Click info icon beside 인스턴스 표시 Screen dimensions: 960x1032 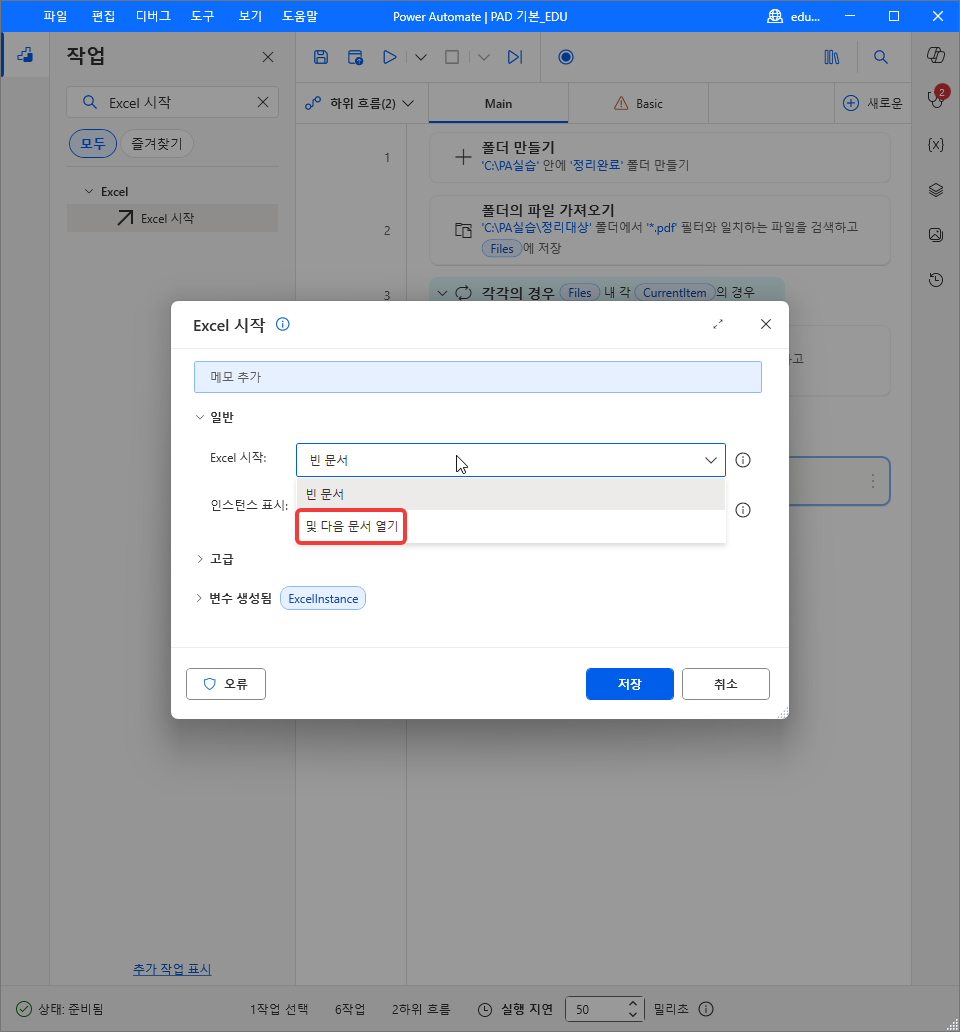tap(743, 510)
